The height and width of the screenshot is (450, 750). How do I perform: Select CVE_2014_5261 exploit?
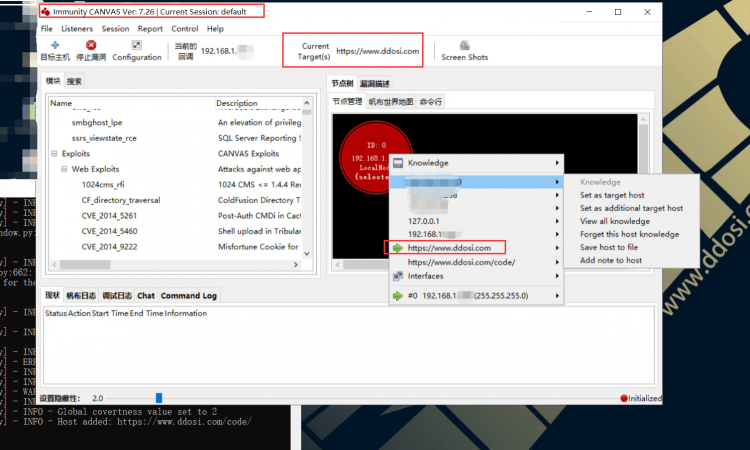[x=109, y=216]
